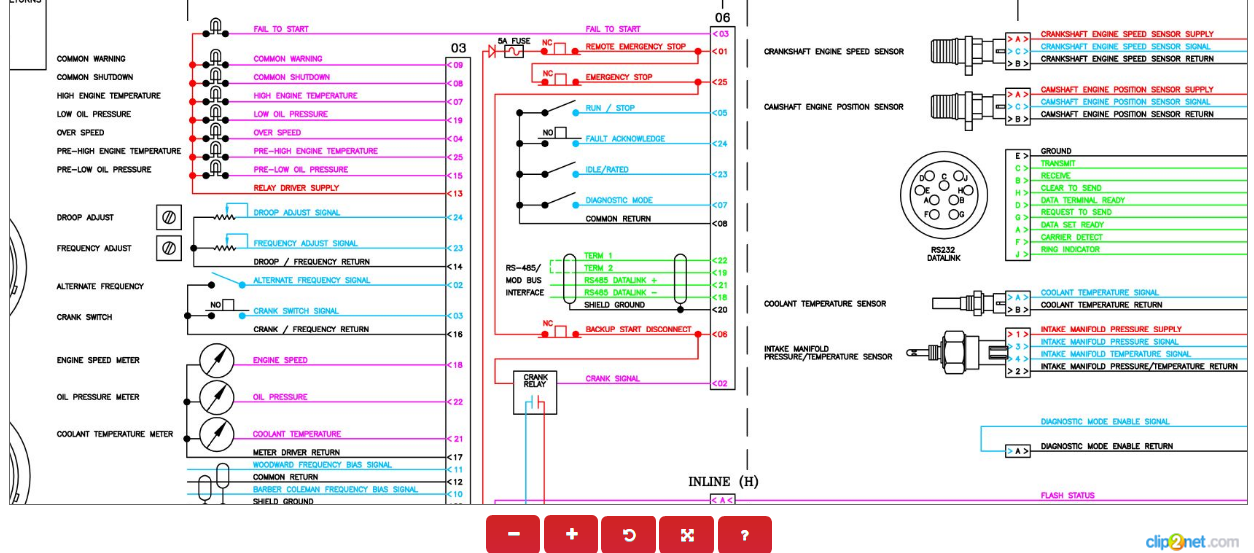This screenshot has height=553, width=1254.
Task: Click the Remote Emergency Stop wire label
Action: (x=636, y=47)
